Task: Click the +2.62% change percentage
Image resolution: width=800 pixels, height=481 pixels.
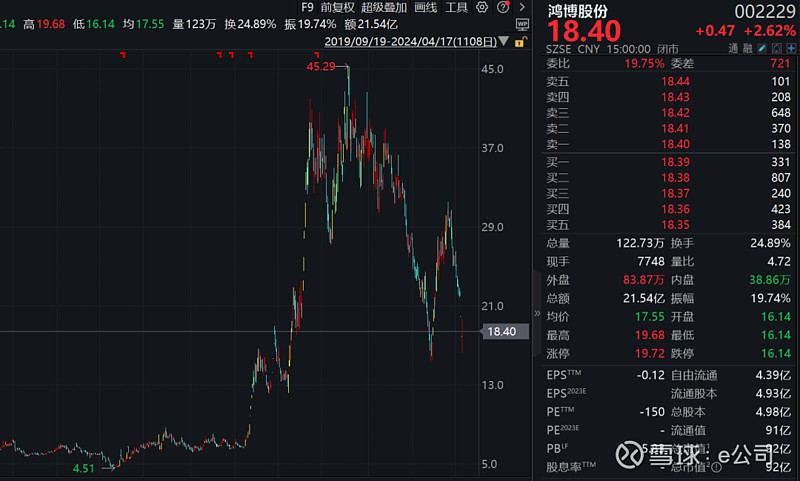Action: 769,31
